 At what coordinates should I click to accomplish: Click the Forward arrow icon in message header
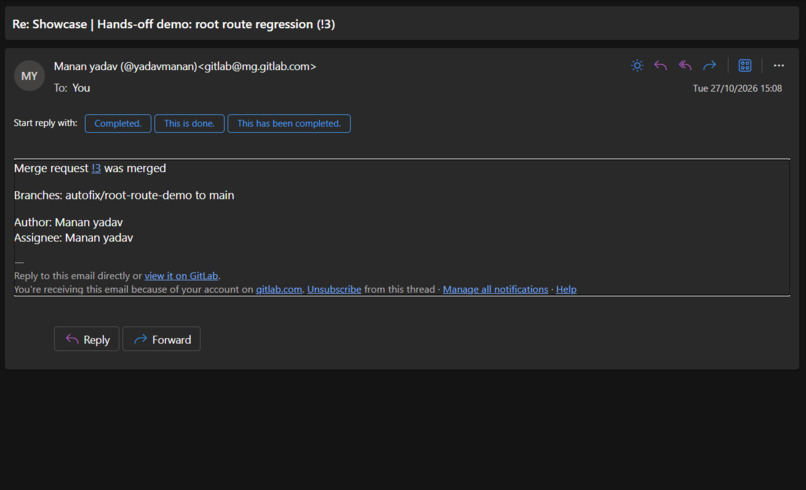(709, 66)
